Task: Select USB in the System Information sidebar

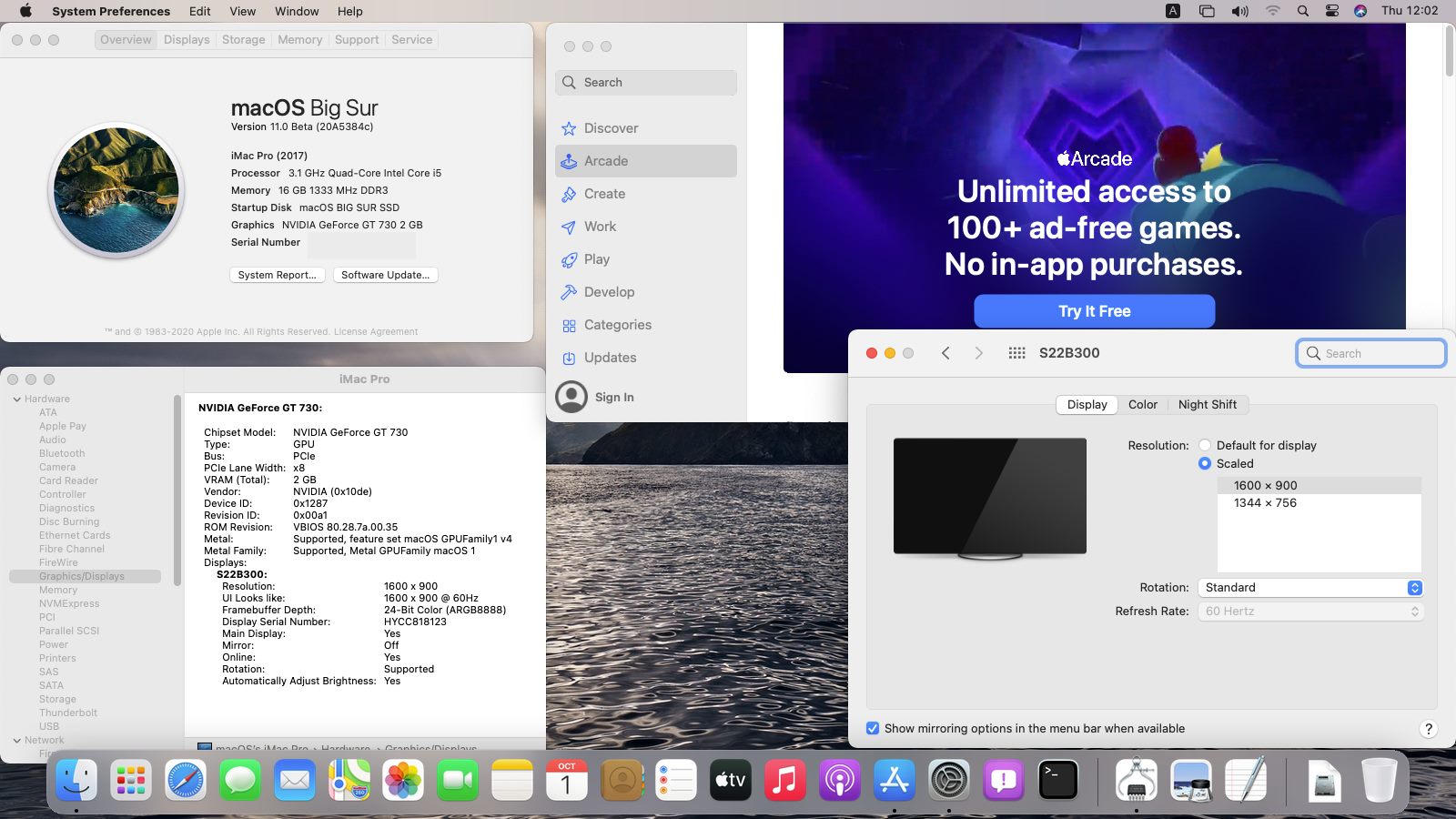Action: (x=49, y=726)
